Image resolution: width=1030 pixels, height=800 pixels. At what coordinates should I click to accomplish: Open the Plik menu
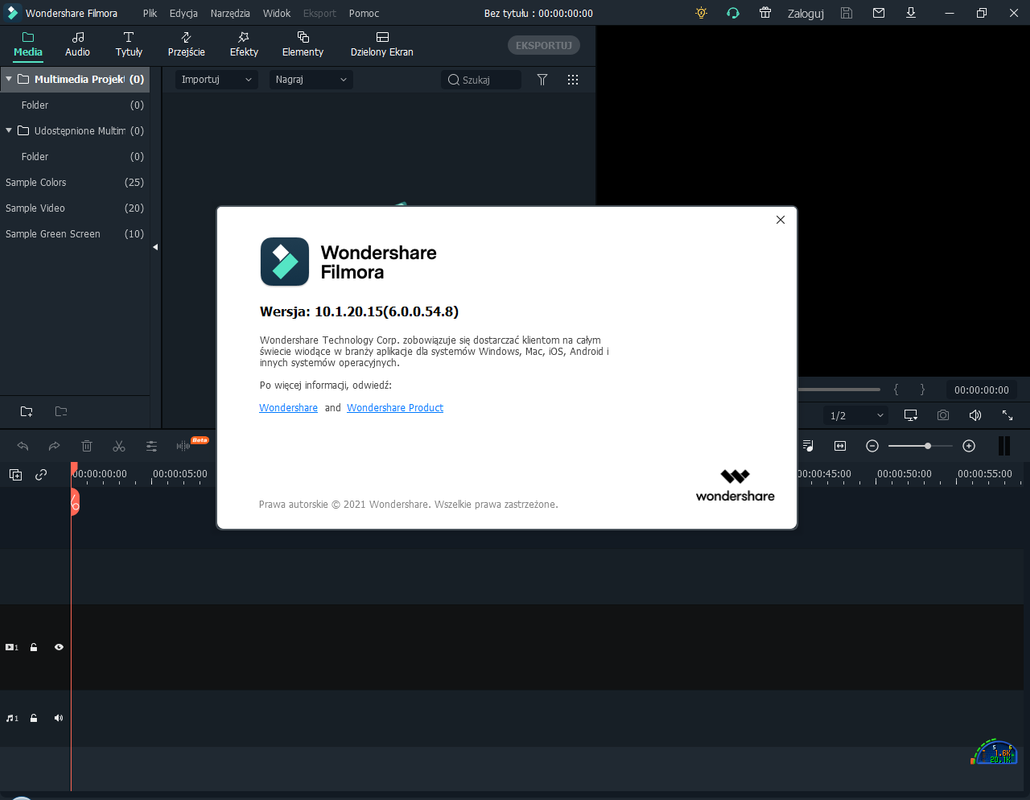[150, 13]
